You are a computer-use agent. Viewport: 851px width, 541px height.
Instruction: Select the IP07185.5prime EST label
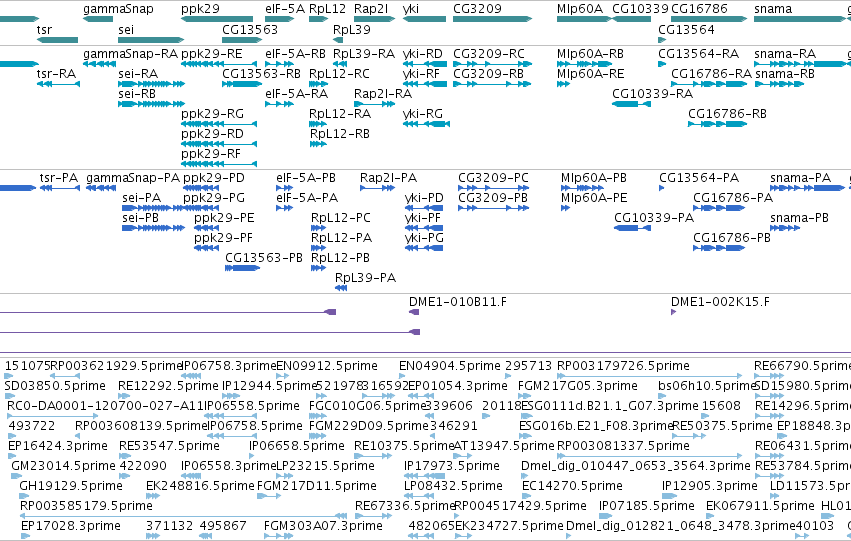tap(646, 506)
